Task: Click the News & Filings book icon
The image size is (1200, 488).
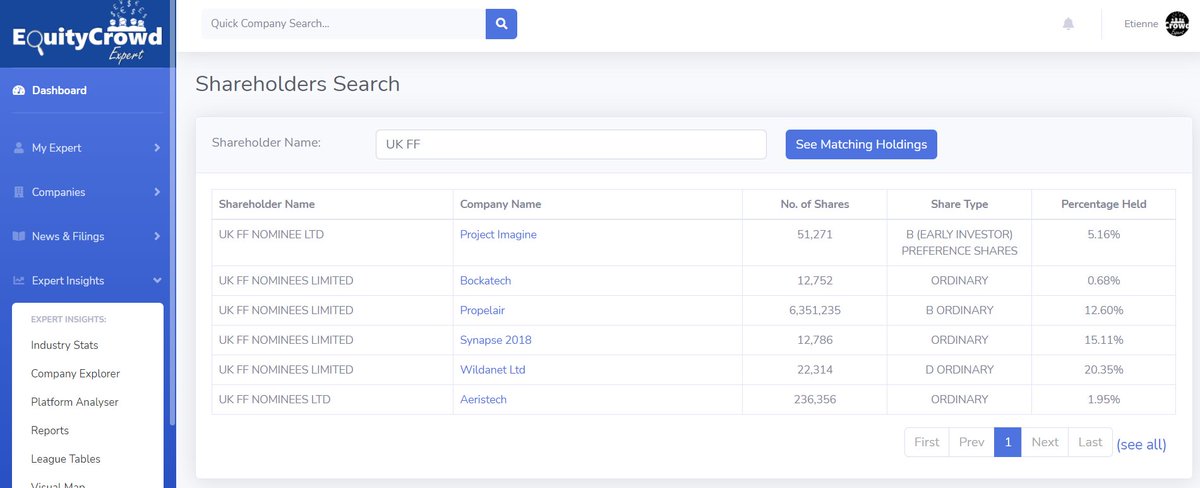Action: pyautogui.click(x=18, y=236)
